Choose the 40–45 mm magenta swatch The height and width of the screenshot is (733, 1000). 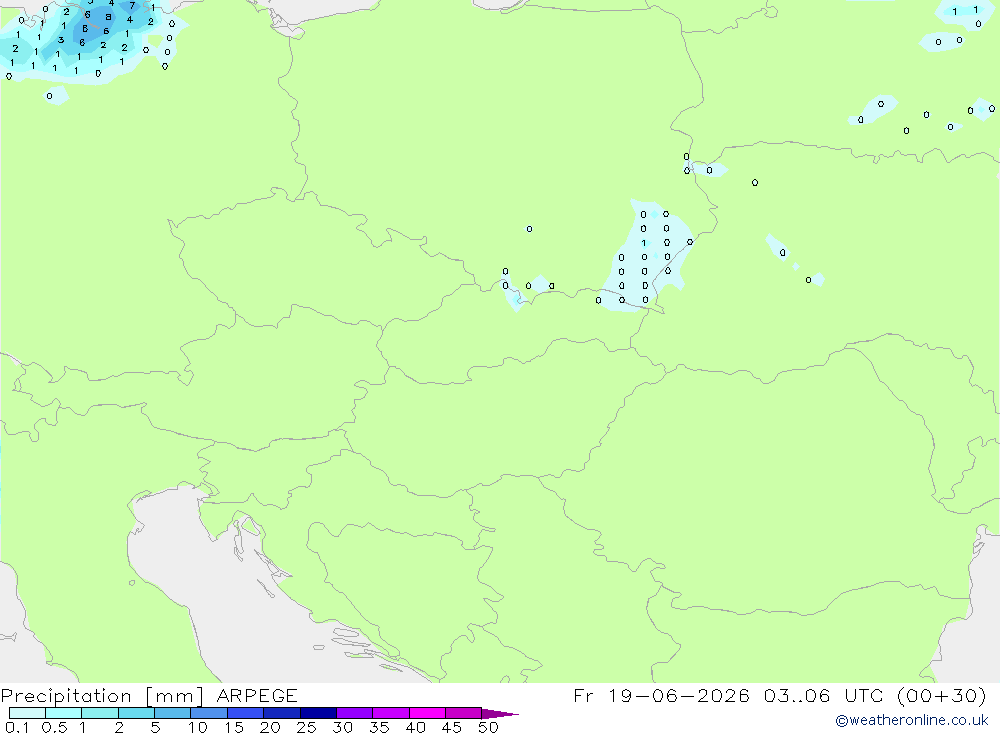[x=427, y=713]
